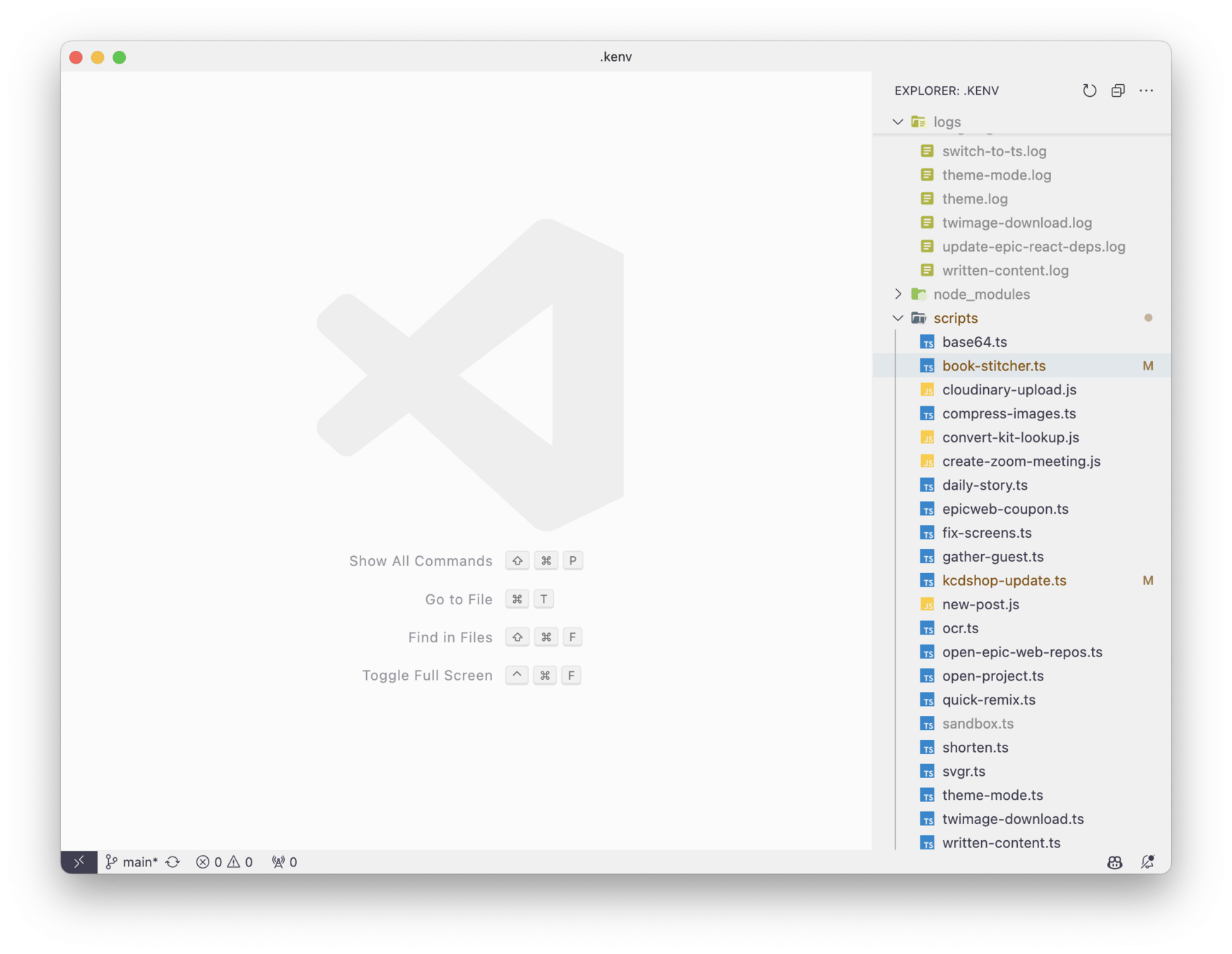Image resolution: width=1232 pixels, height=954 pixels.
Task: Click the modified dot on scripts folder
Action: coord(1148,318)
